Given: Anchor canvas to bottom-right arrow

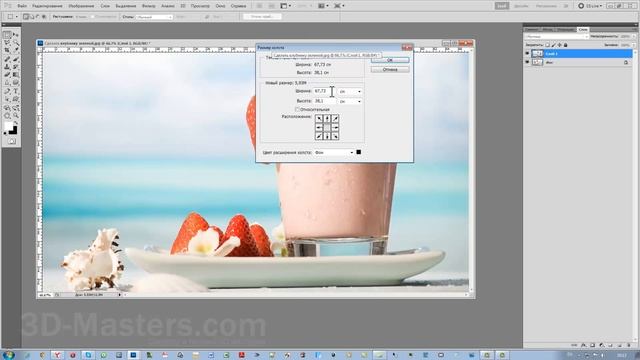Looking at the screenshot, I should click(x=335, y=136).
